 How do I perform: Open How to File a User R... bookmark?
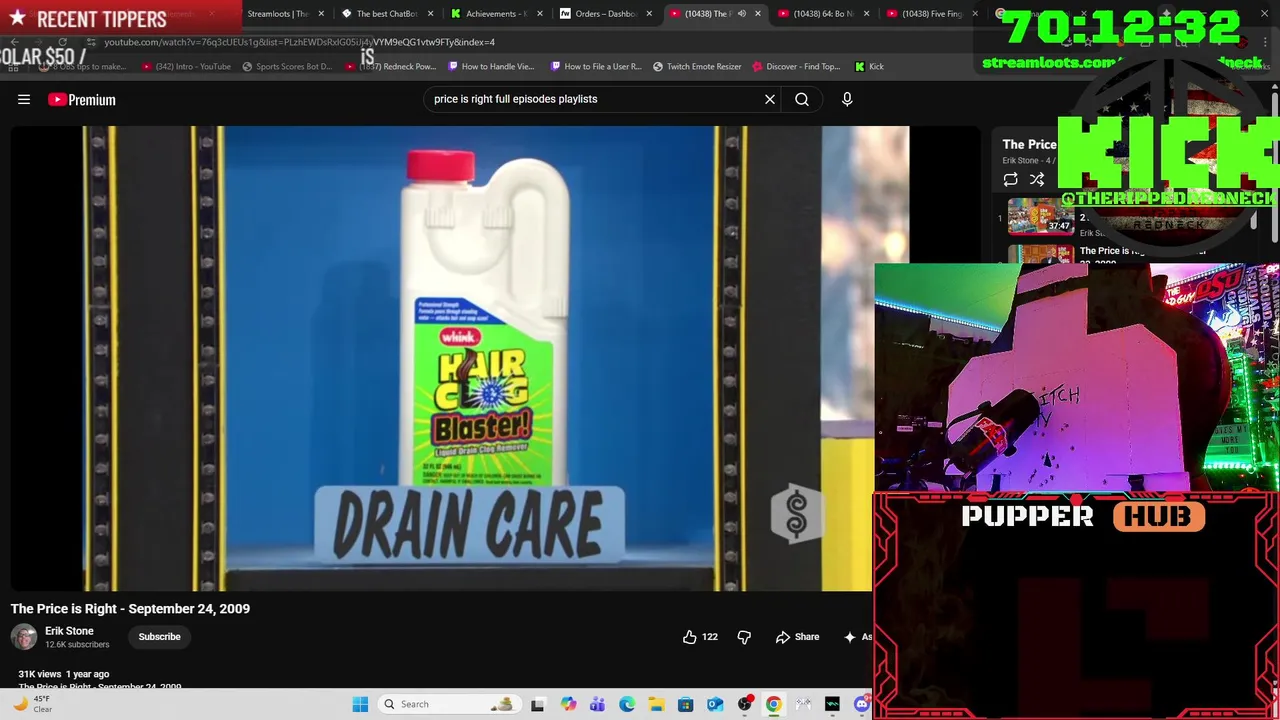pos(595,67)
